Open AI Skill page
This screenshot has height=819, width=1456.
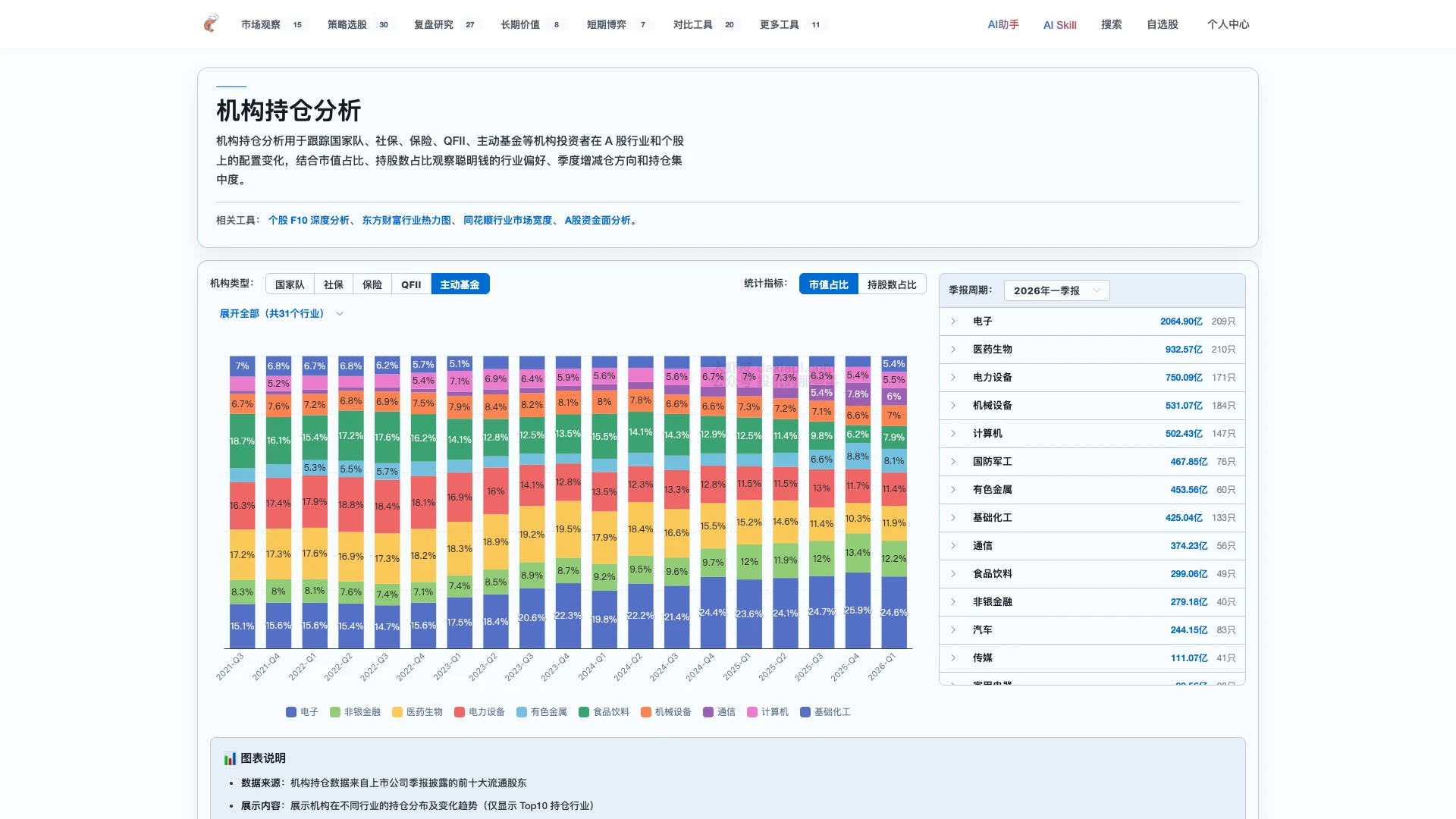click(x=1059, y=25)
